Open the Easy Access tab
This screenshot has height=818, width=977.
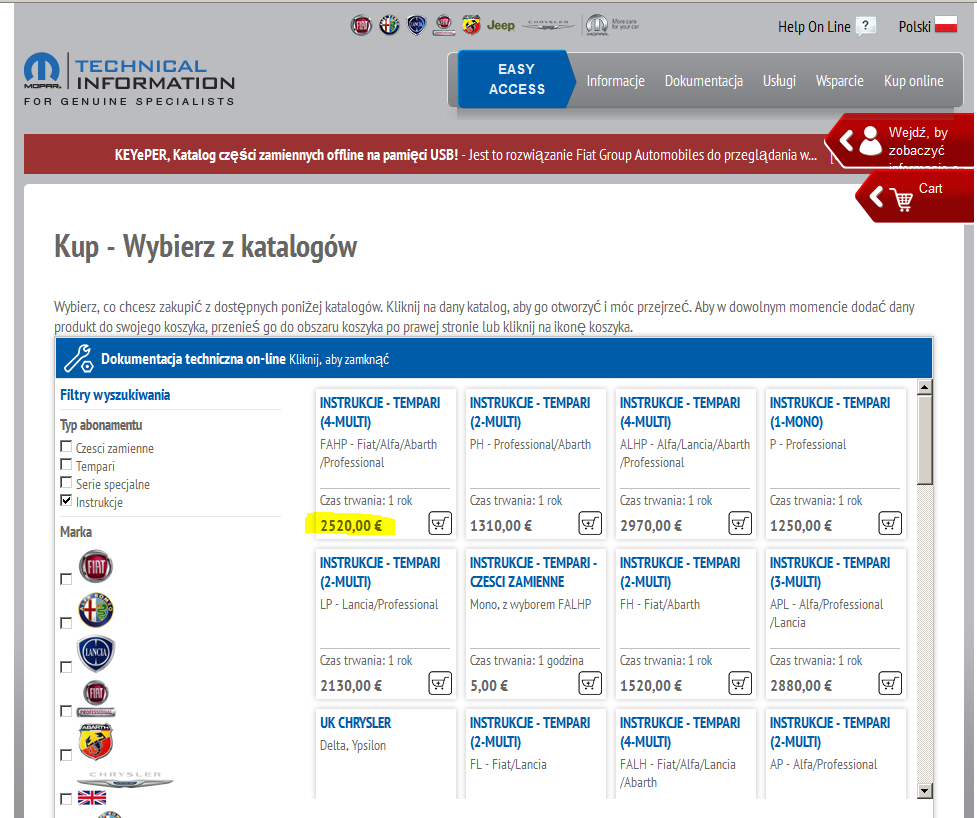point(516,79)
